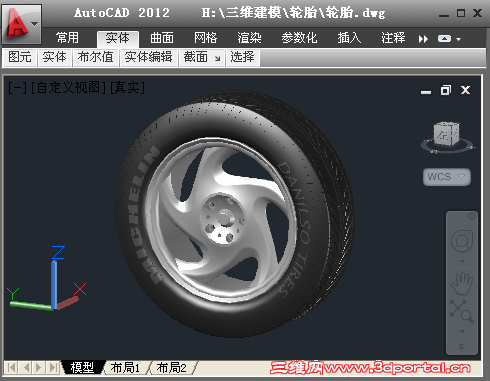
Task: Launch the 截面 panel dialog arrow
Action: (217, 59)
